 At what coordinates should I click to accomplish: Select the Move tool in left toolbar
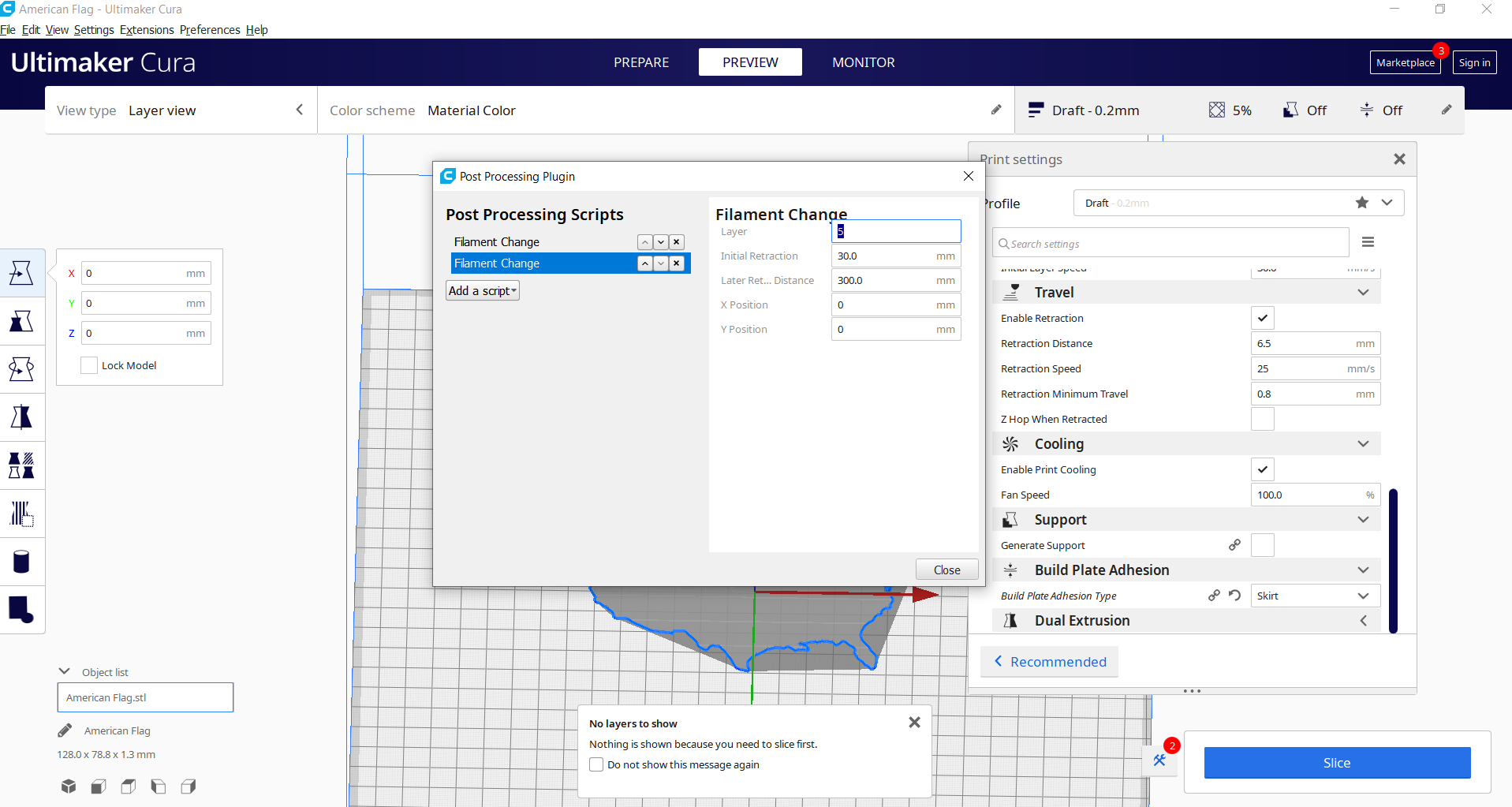pos(21,273)
